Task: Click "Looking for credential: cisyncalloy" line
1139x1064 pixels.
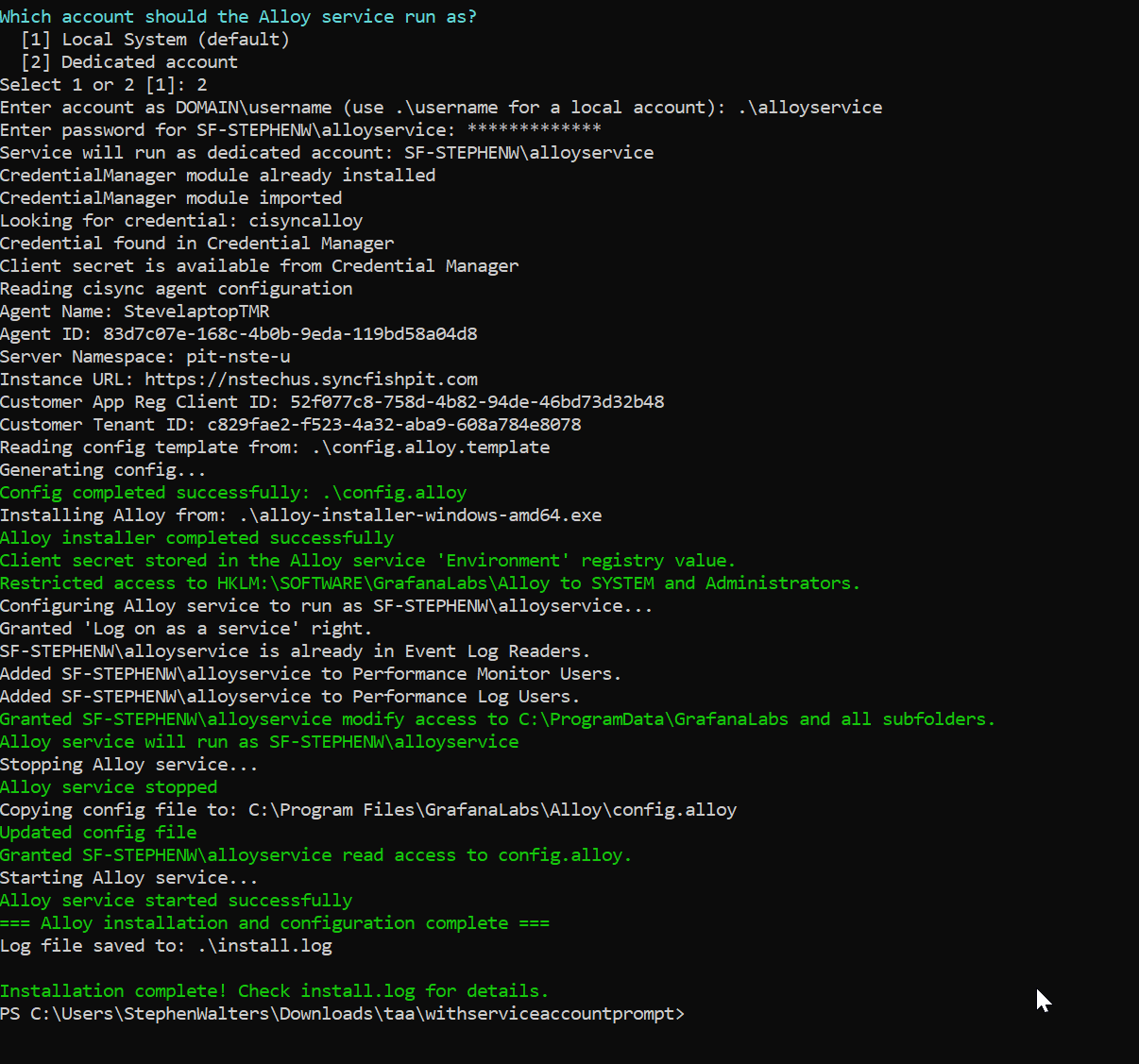Action: point(181,221)
